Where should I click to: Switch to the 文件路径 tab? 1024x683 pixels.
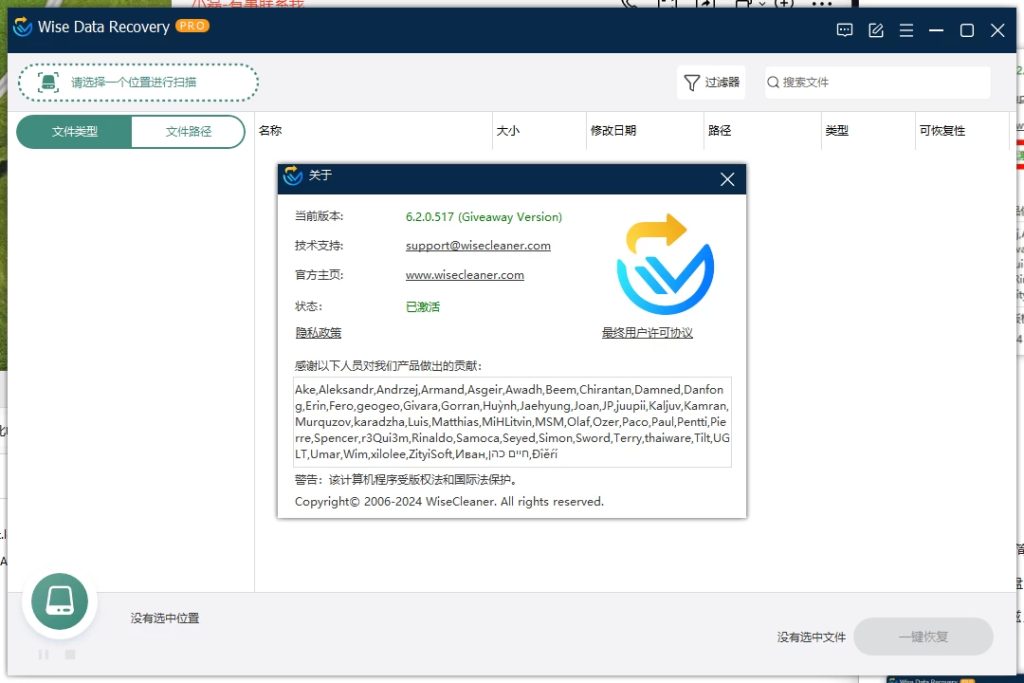pos(188,132)
